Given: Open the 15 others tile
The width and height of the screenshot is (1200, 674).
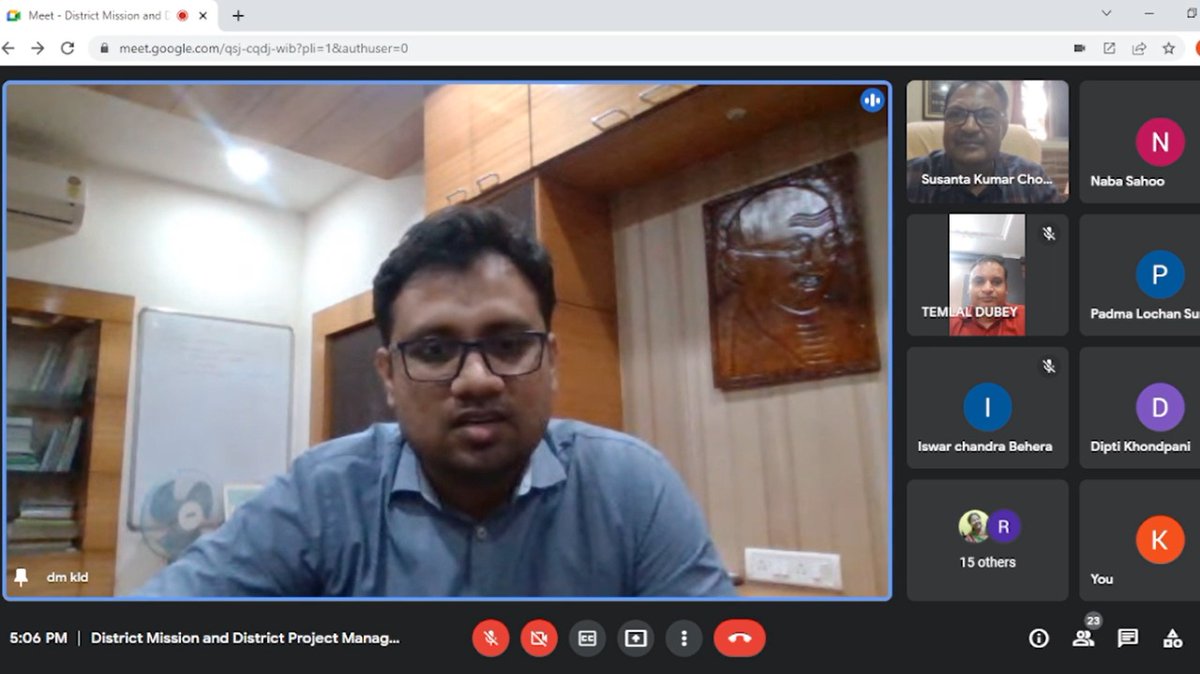Looking at the screenshot, I should coord(987,540).
